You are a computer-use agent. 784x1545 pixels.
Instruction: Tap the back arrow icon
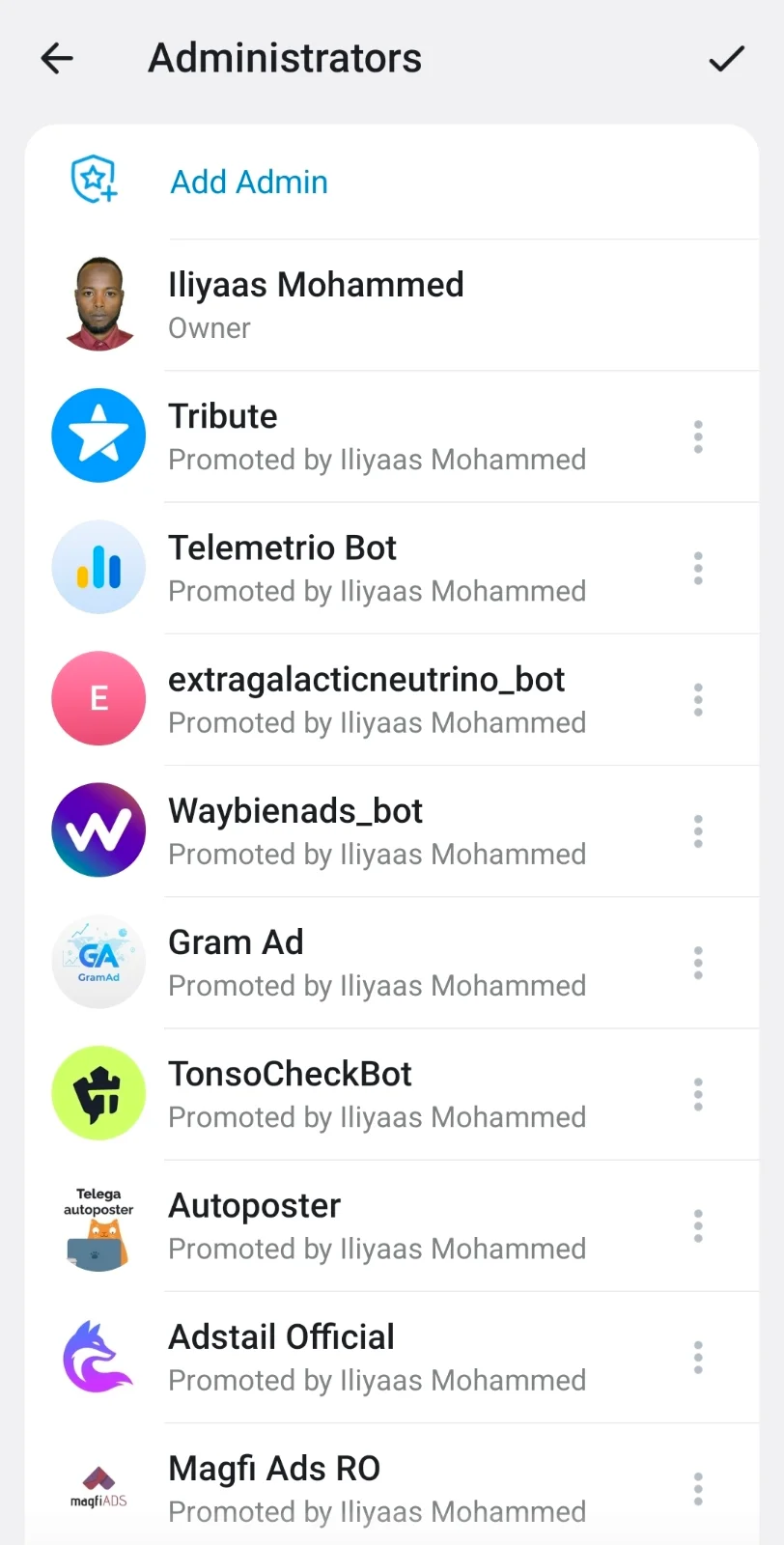click(x=57, y=59)
